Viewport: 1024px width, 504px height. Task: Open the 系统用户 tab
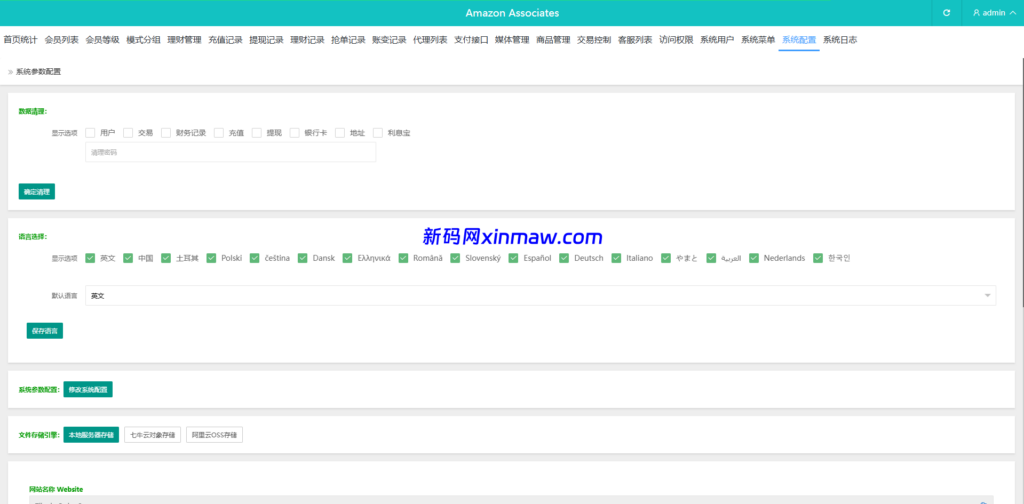pos(717,40)
